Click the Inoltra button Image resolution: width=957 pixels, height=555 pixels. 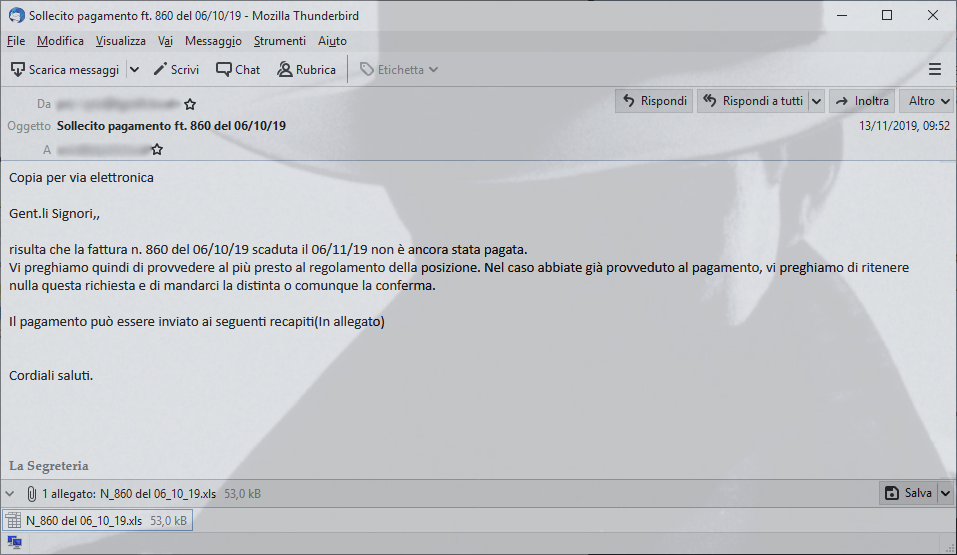coord(862,101)
